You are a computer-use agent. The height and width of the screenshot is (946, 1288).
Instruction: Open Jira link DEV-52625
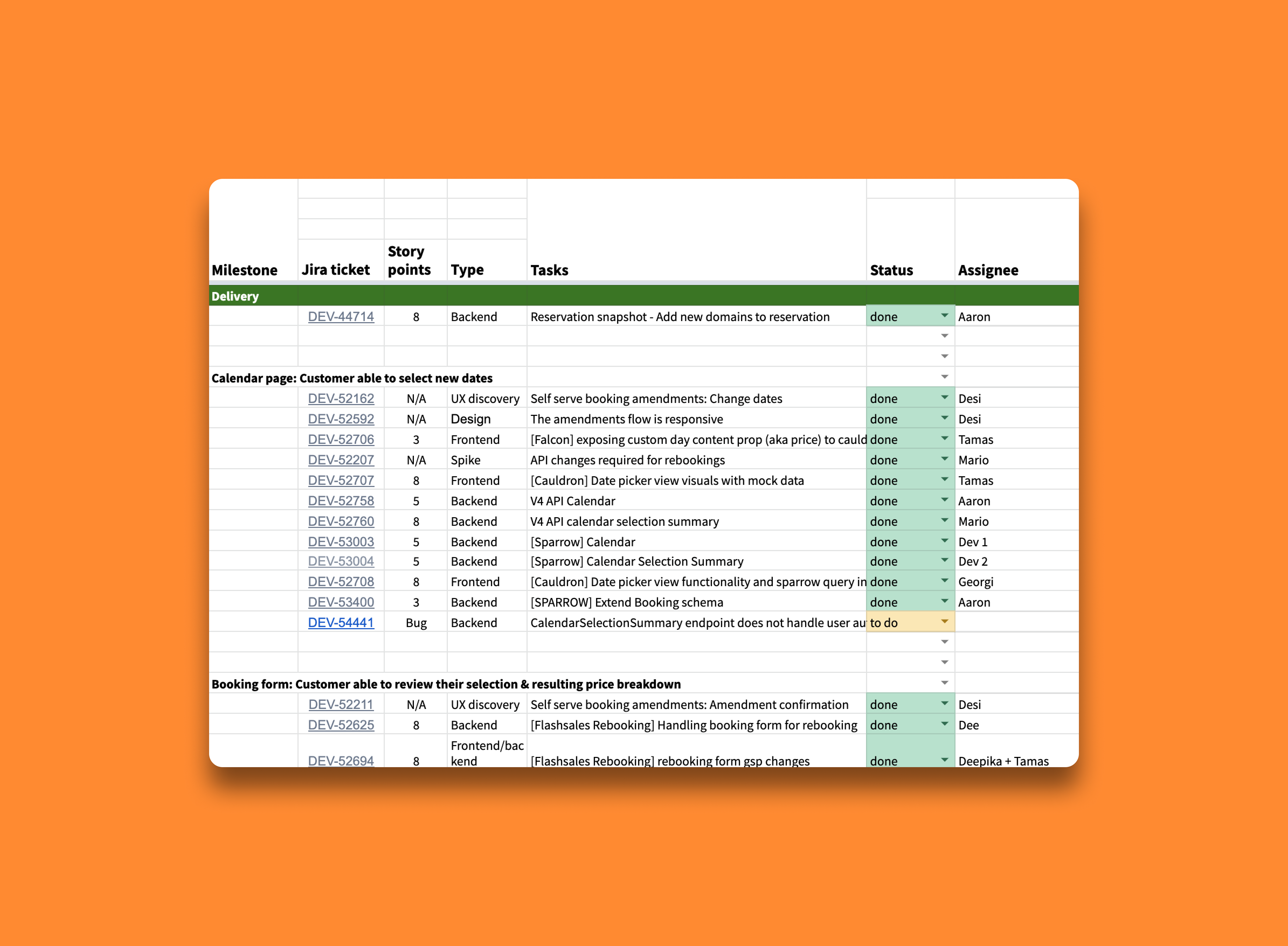[341, 725]
